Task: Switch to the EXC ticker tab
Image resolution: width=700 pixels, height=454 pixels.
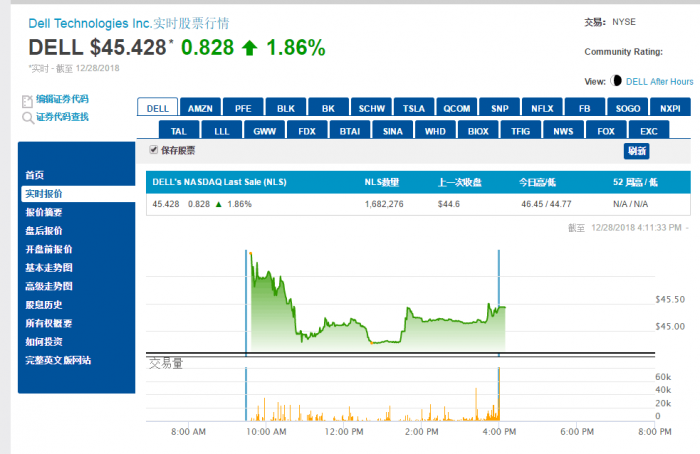Action: (x=649, y=131)
